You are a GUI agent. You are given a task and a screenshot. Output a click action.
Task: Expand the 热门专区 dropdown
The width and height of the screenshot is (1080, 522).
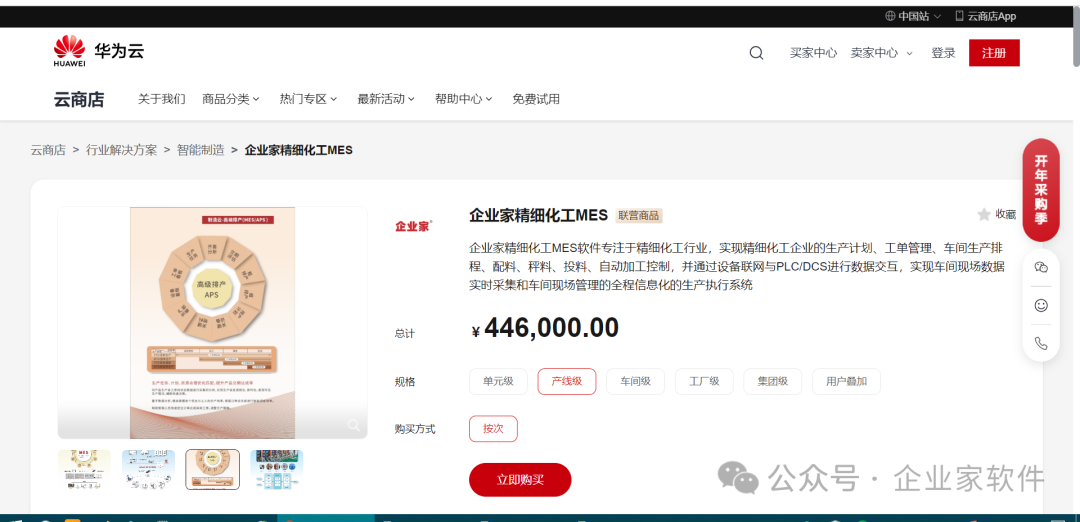coord(309,99)
